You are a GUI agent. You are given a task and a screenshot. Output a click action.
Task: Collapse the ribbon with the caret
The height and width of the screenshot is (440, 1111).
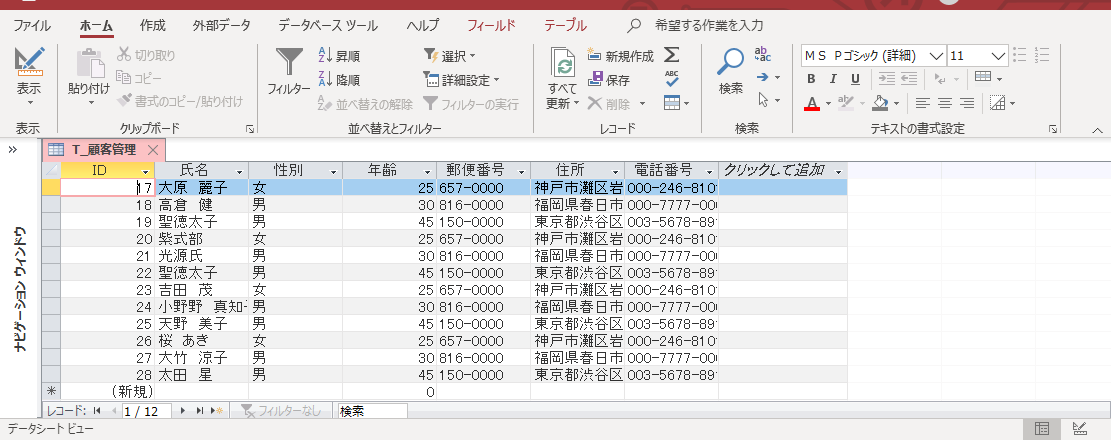(1098, 130)
